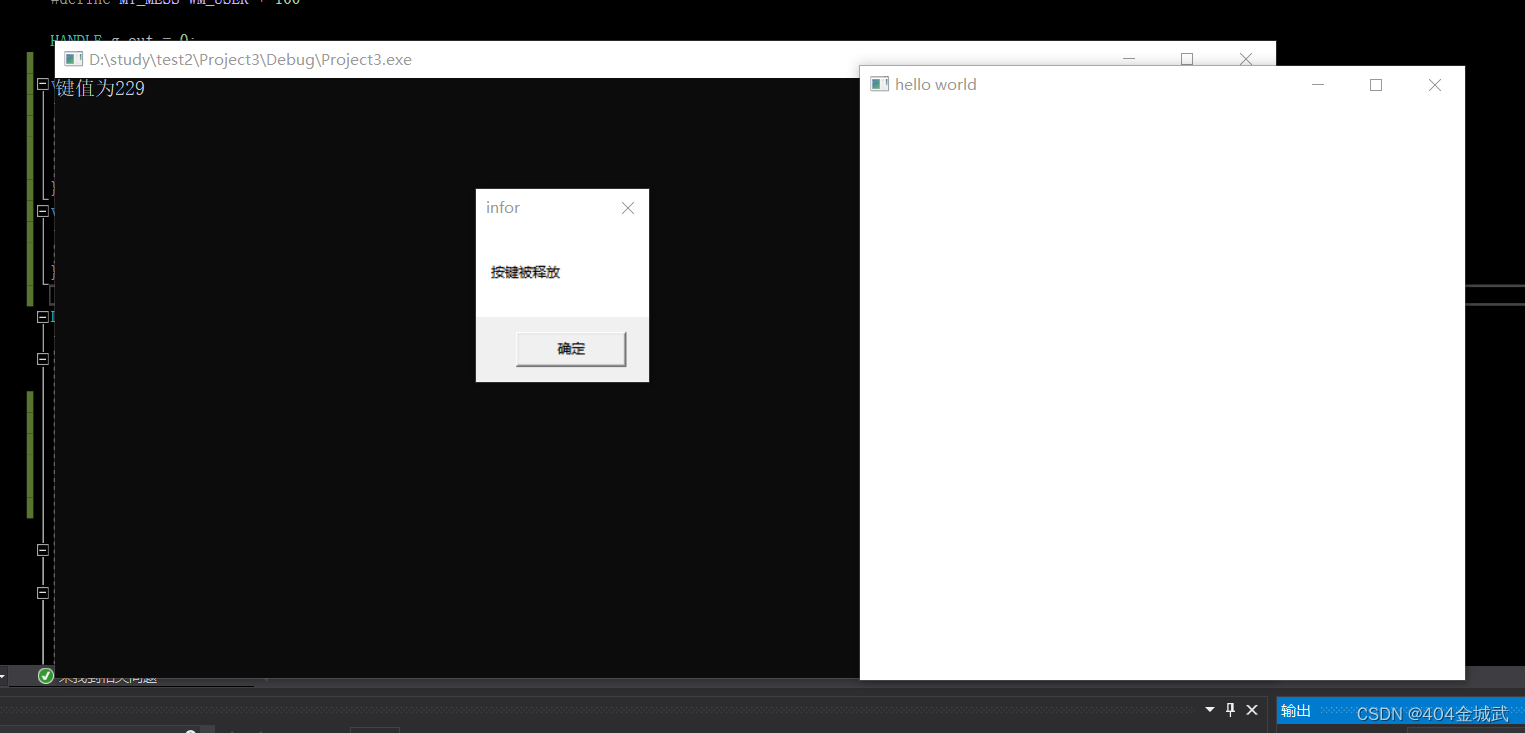
Task: Minimize the hello world window
Action: 1318,85
